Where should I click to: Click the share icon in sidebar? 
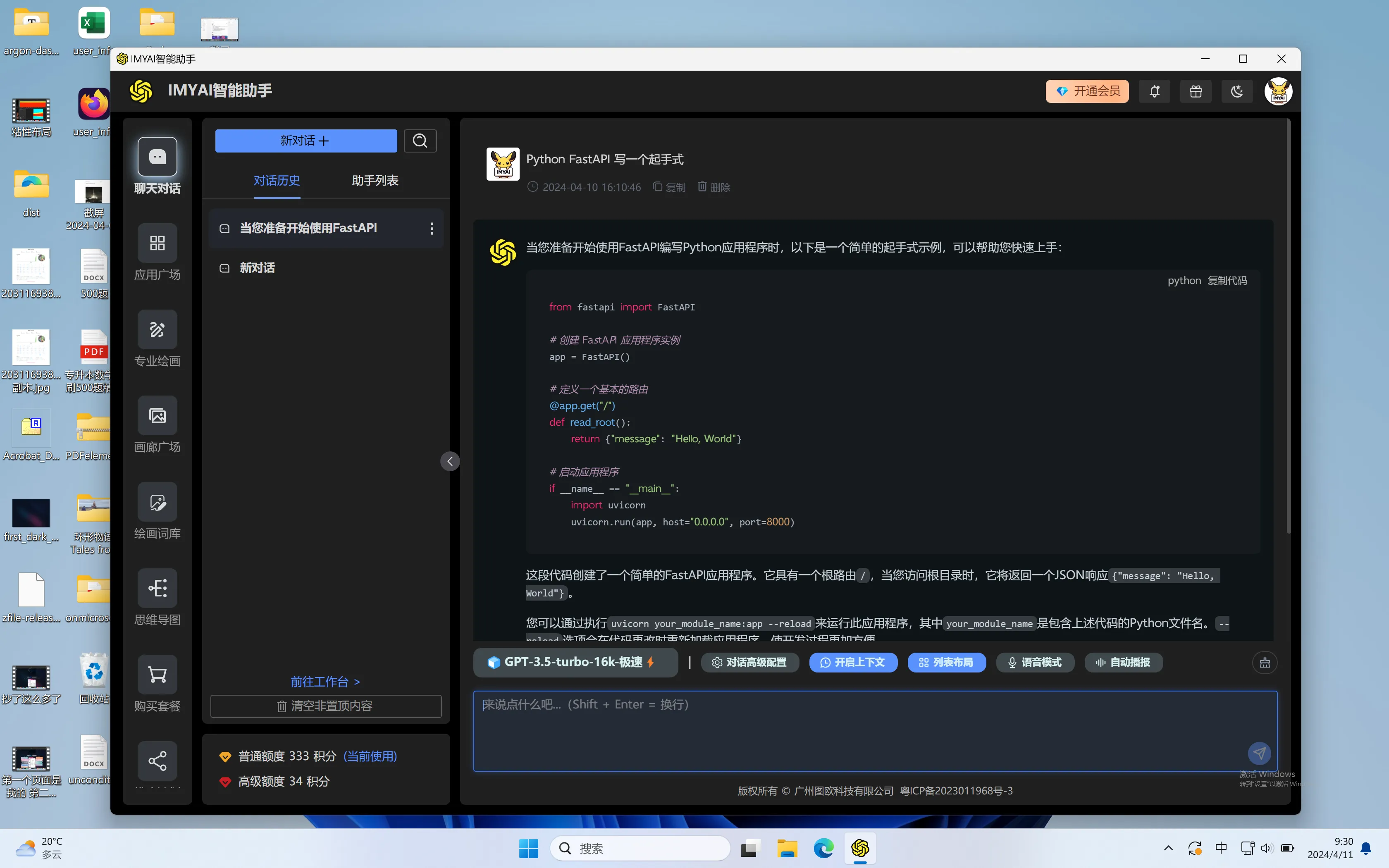[x=157, y=761]
